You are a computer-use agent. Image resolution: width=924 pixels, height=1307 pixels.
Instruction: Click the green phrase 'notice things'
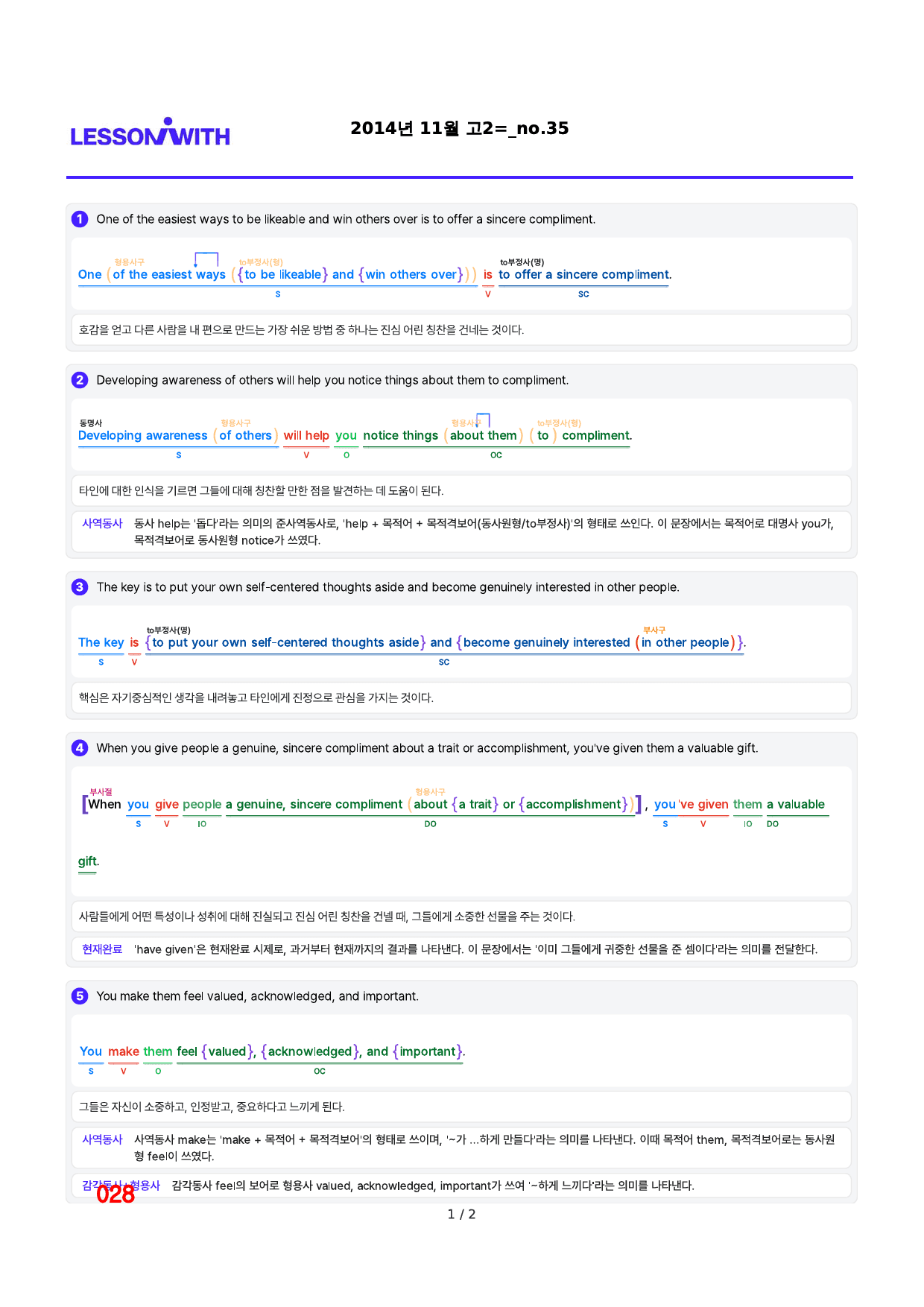click(401, 435)
